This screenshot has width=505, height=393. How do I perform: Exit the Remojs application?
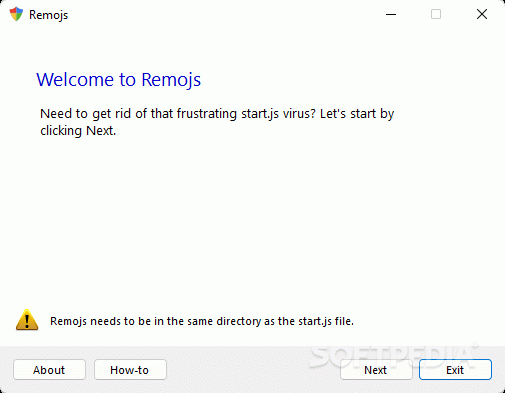pyautogui.click(x=455, y=370)
